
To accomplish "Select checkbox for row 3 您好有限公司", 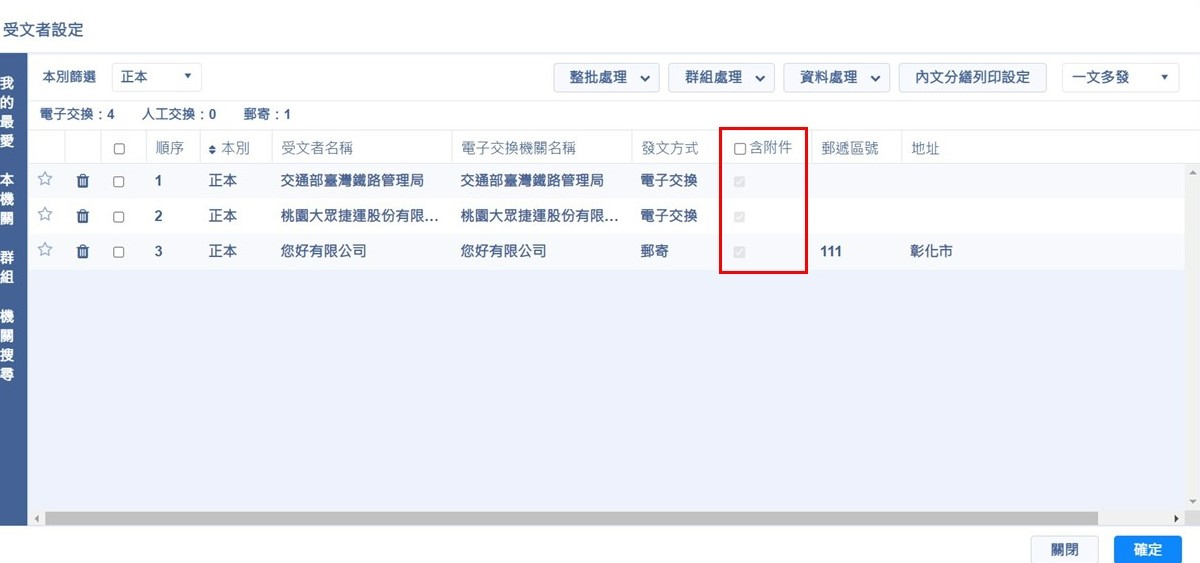I will [119, 252].
